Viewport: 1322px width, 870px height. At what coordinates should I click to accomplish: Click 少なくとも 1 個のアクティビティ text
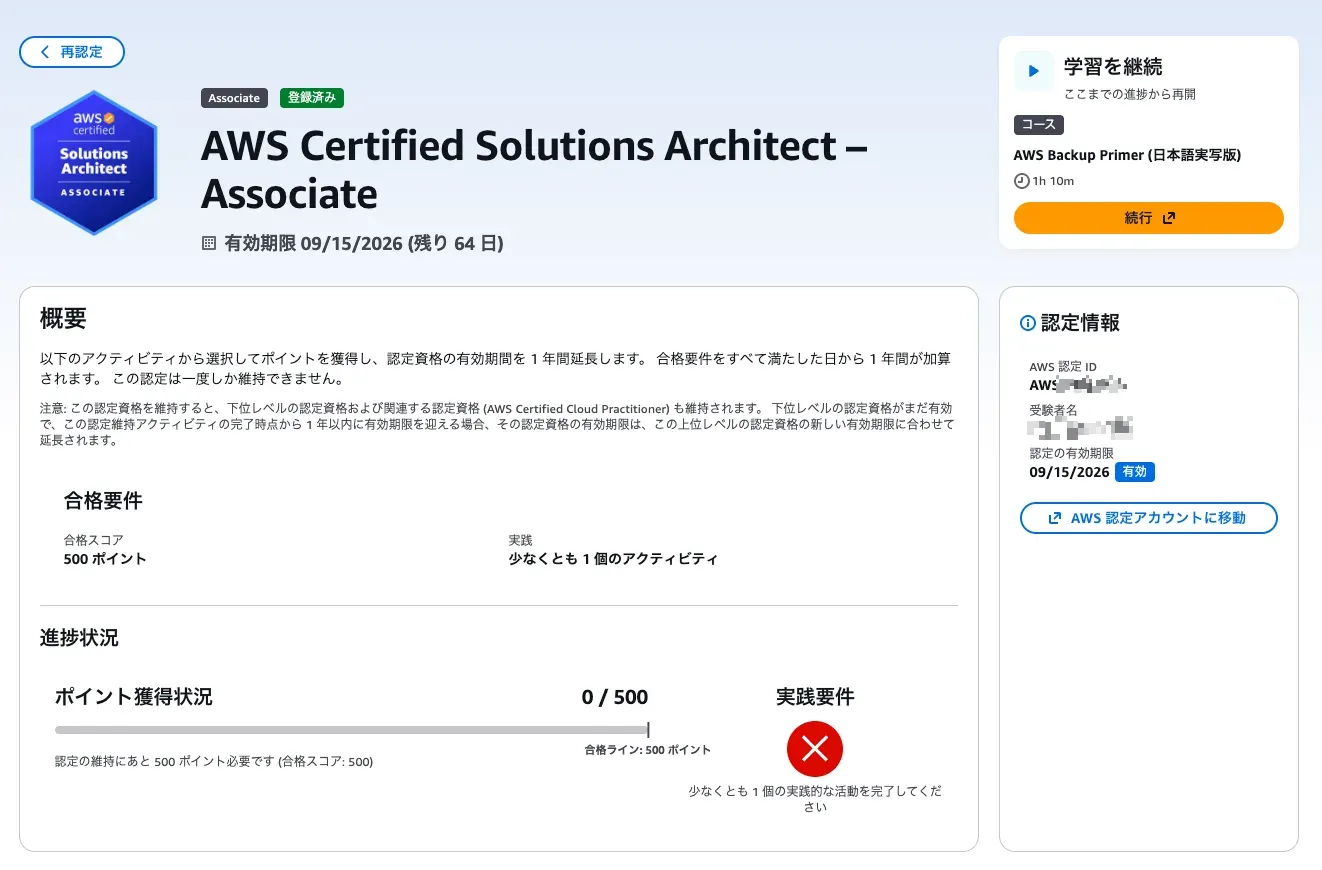tap(613, 559)
